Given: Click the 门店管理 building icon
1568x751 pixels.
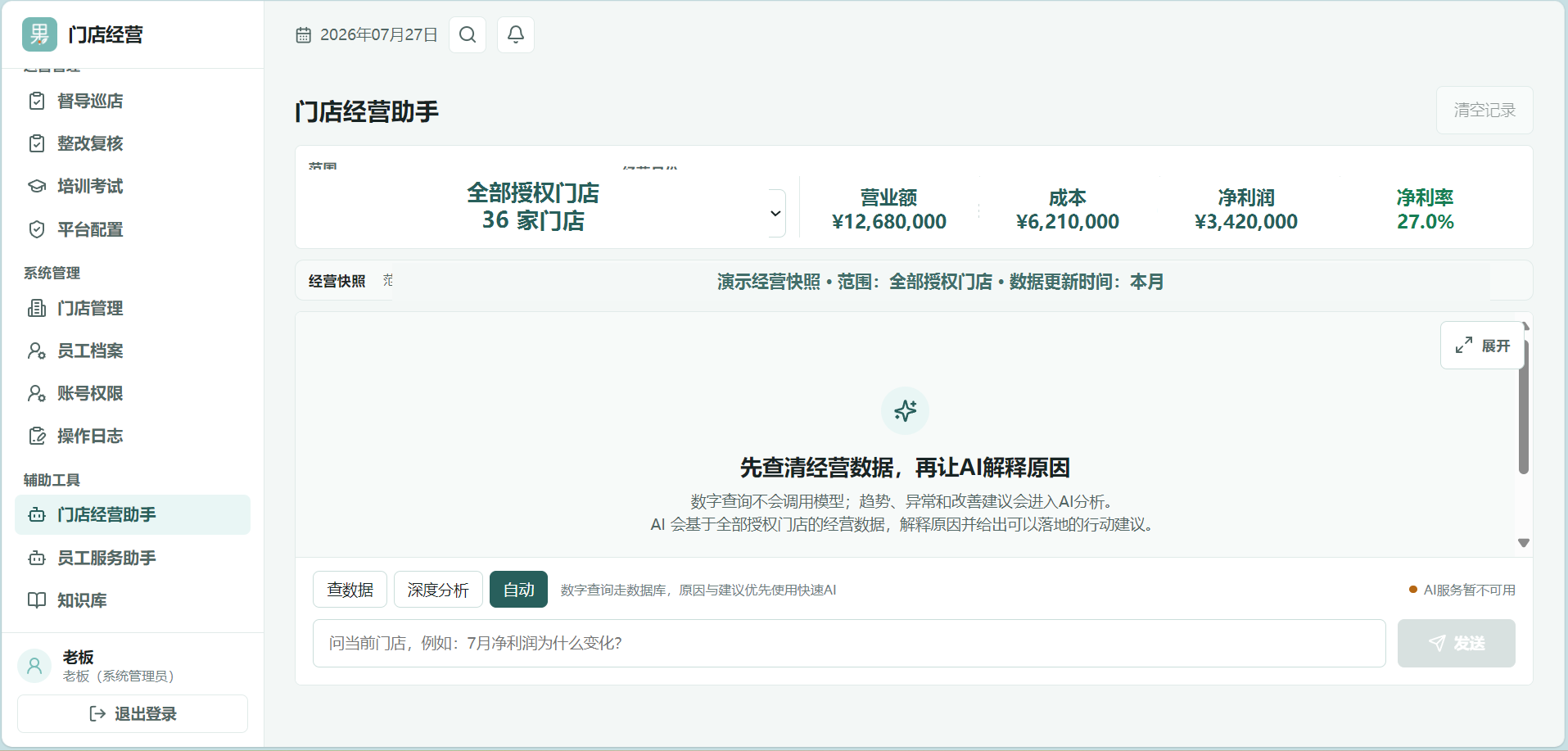Looking at the screenshot, I should [37, 308].
